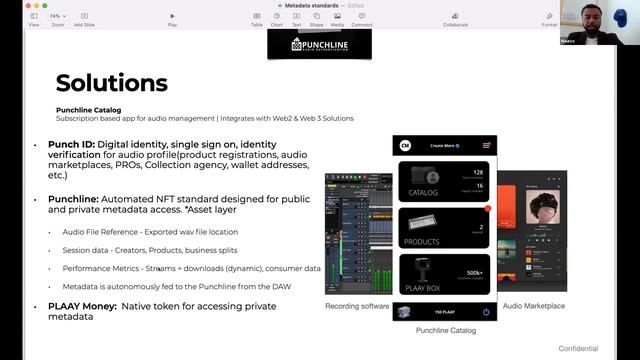This screenshot has height=360, width=640.
Task: Add a Text box from the toolbar
Action: [x=296, y=19]
